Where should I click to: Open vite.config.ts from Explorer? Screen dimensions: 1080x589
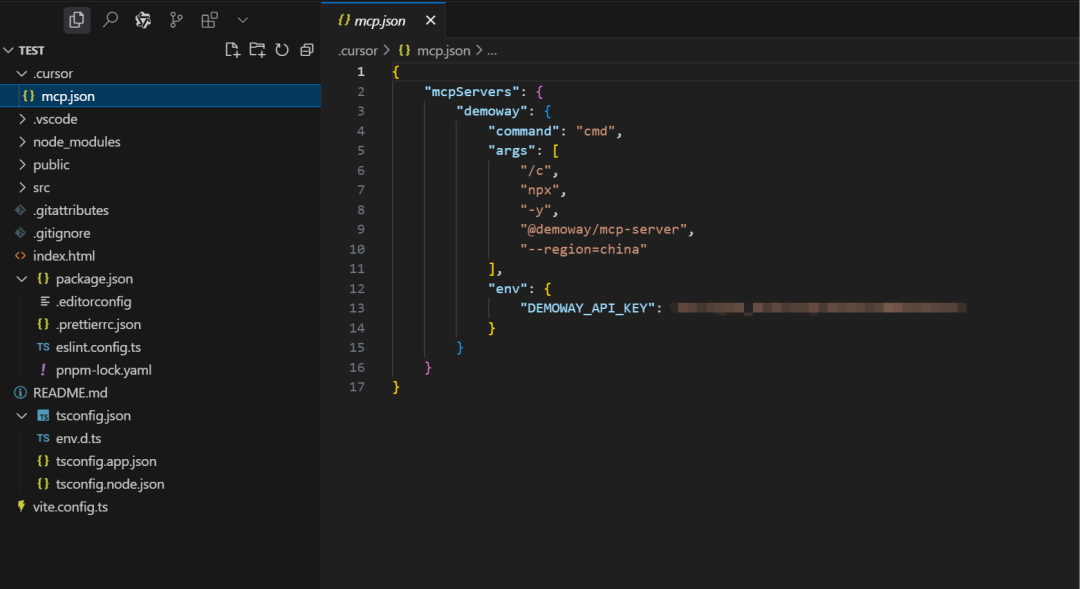[70, 507]
